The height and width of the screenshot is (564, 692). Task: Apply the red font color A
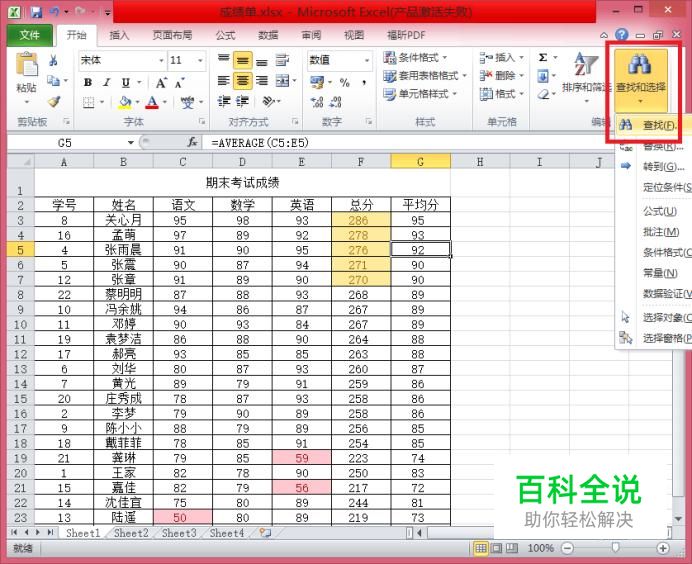[x=152, y=102]
